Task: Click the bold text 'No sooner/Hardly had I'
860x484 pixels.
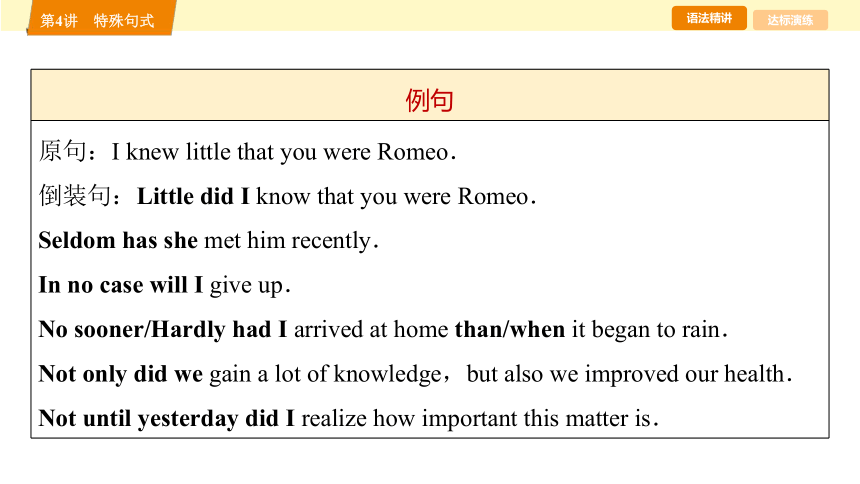Action: [162, 330]
